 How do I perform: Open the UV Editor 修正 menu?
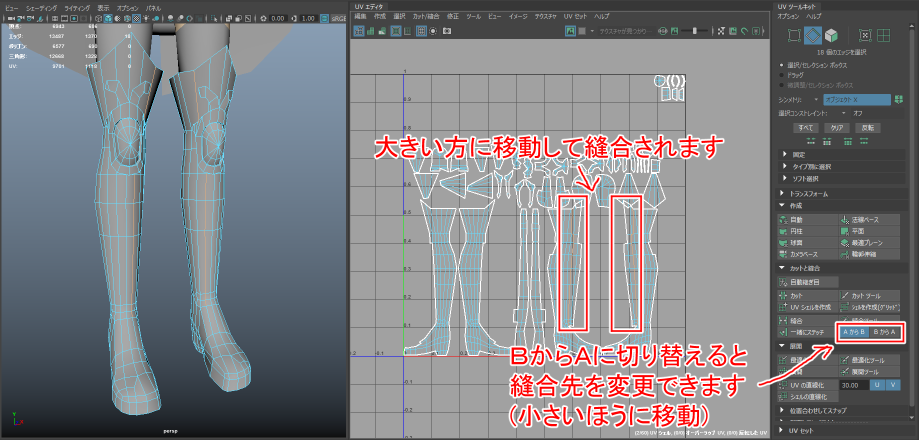(452, 16)
